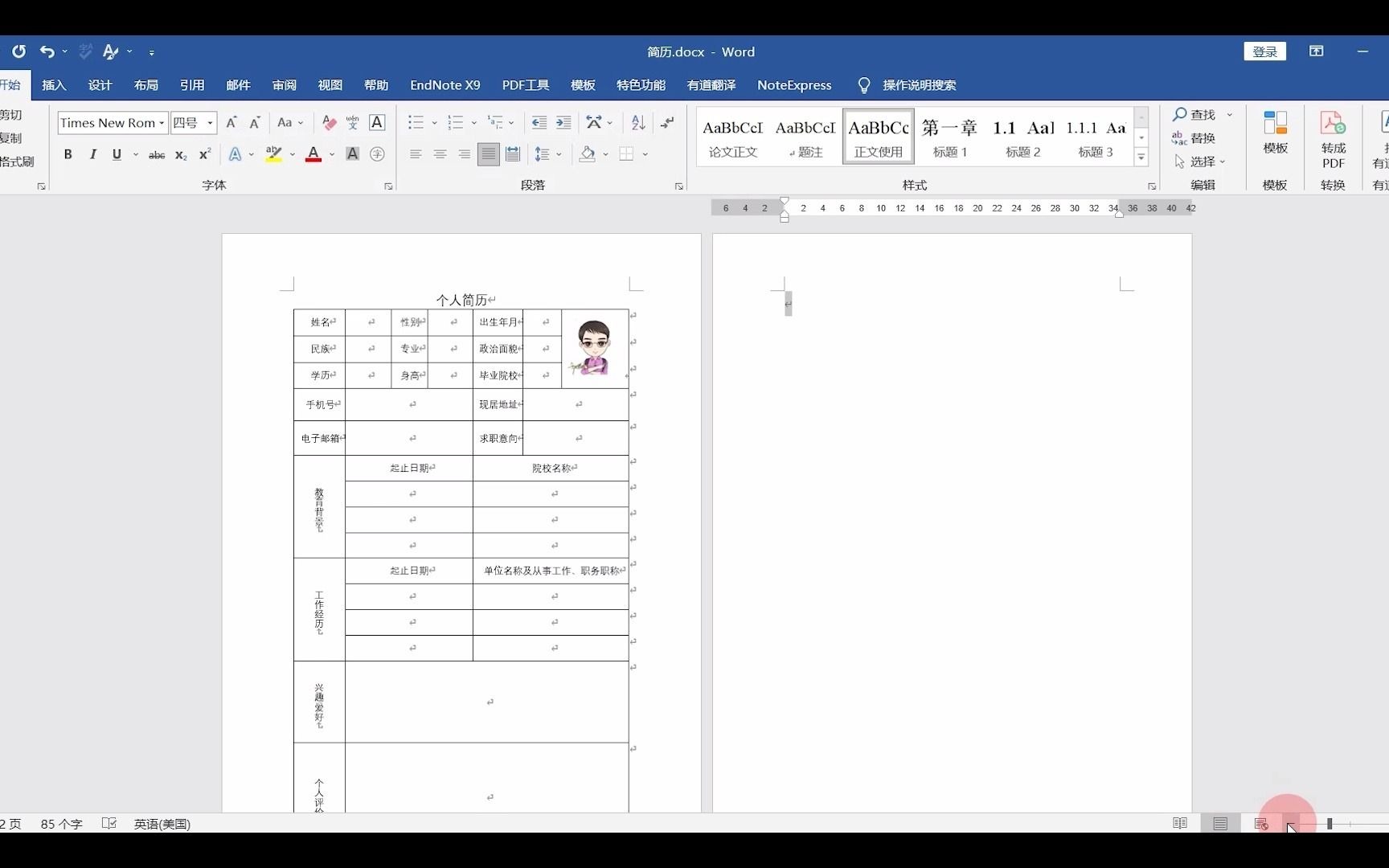Apply the 标题 2 style
The width and height of the screenshot is (1389, 868).
point(1022,137)
